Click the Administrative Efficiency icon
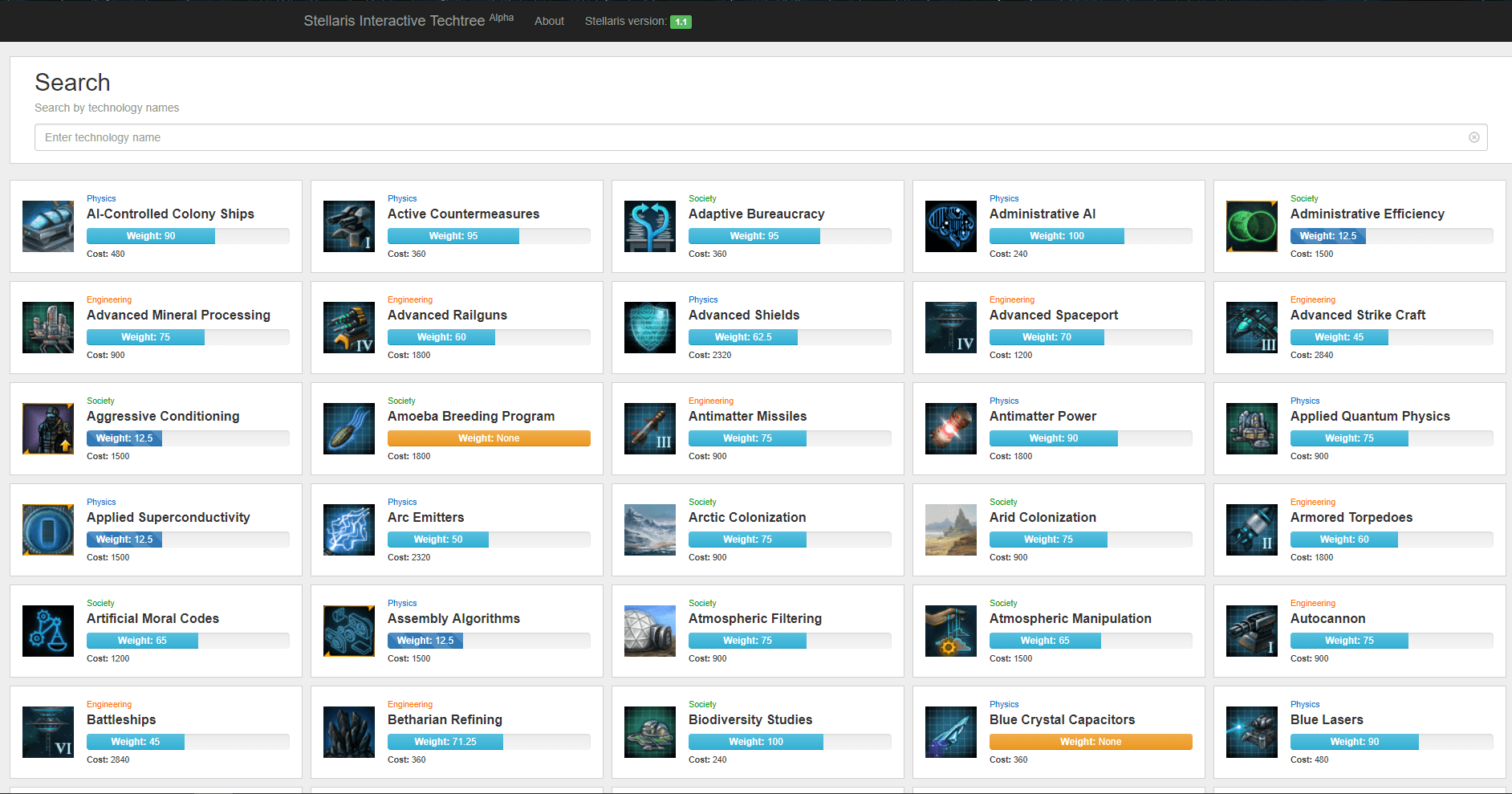 [1252, 226]
